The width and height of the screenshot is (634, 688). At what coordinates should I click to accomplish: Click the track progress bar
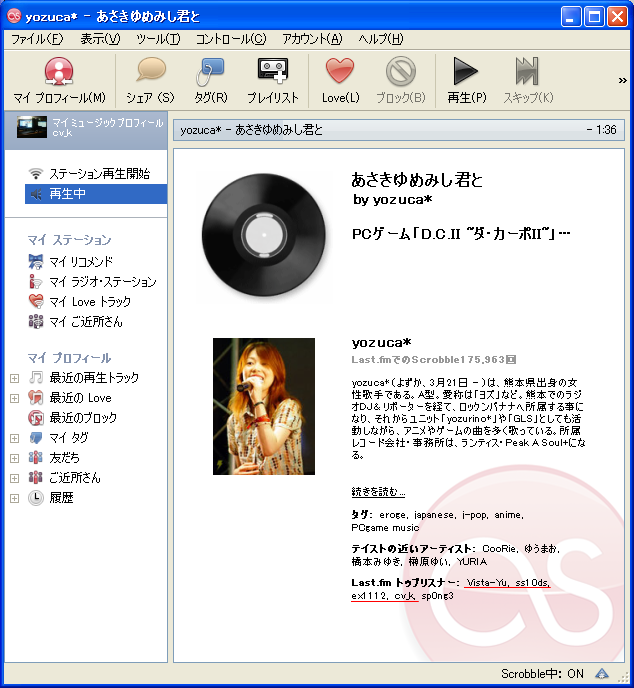point(398,130)
